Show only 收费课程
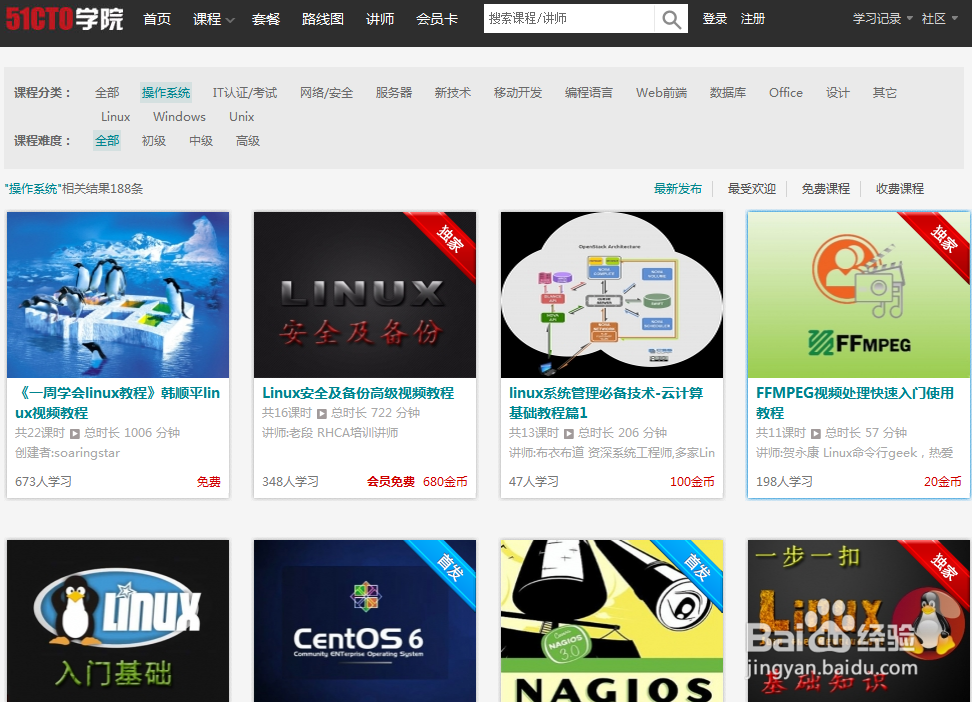This screenshot has height=702, width=972. 899,189
